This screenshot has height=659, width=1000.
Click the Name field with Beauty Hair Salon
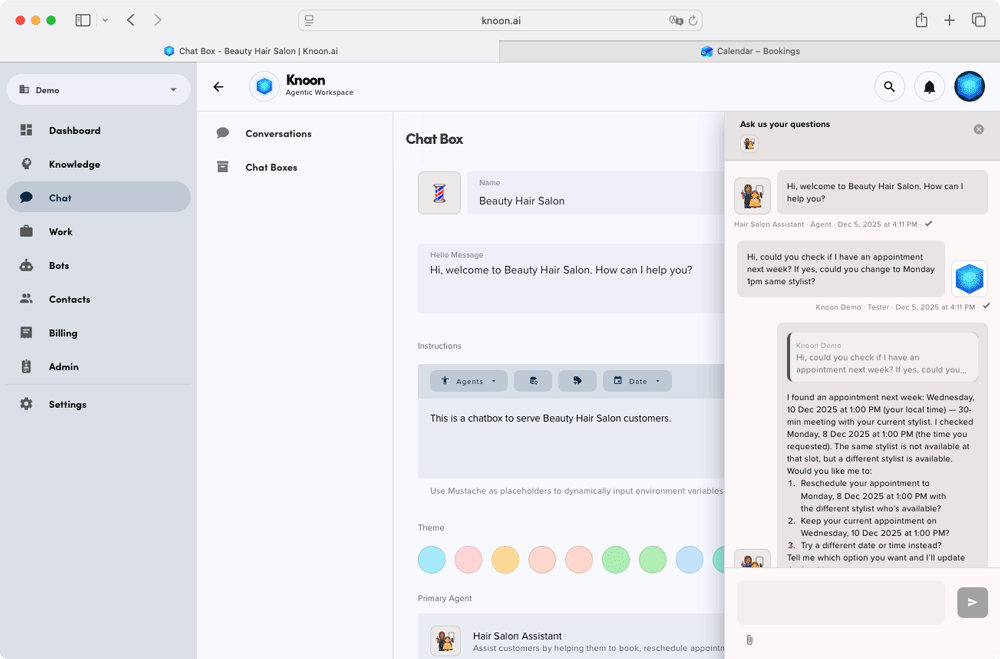pos(596,193)
